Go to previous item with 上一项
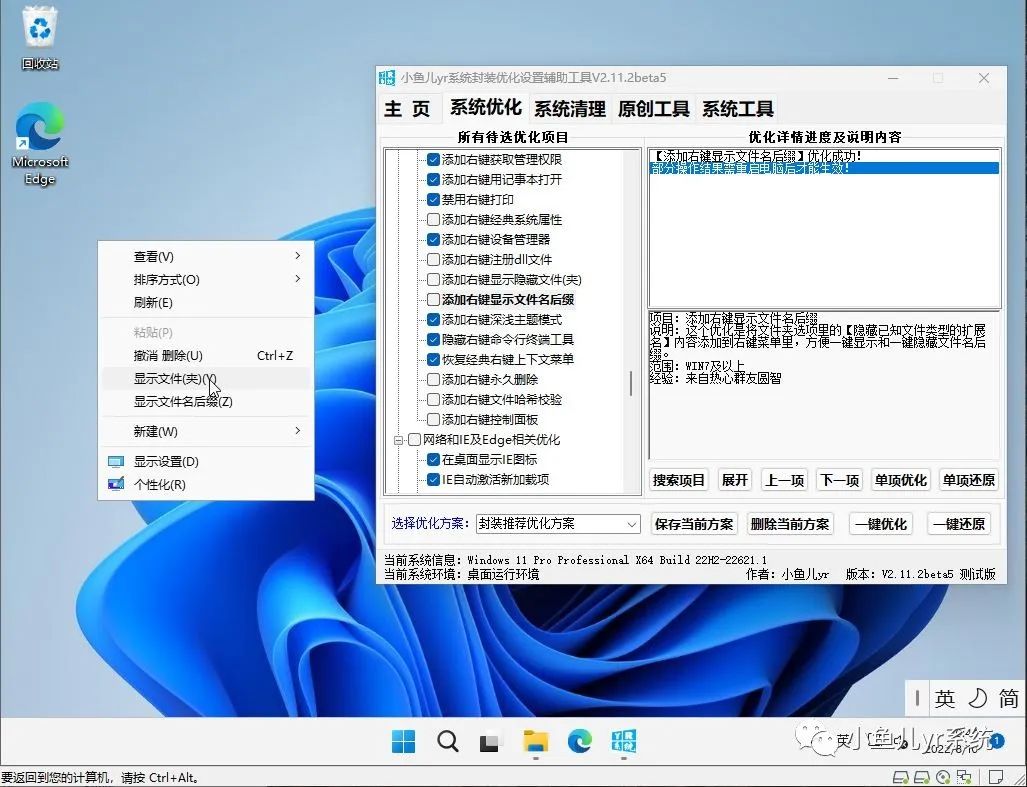The width and height of the screenshot is (1027, 787). point(785,480)
